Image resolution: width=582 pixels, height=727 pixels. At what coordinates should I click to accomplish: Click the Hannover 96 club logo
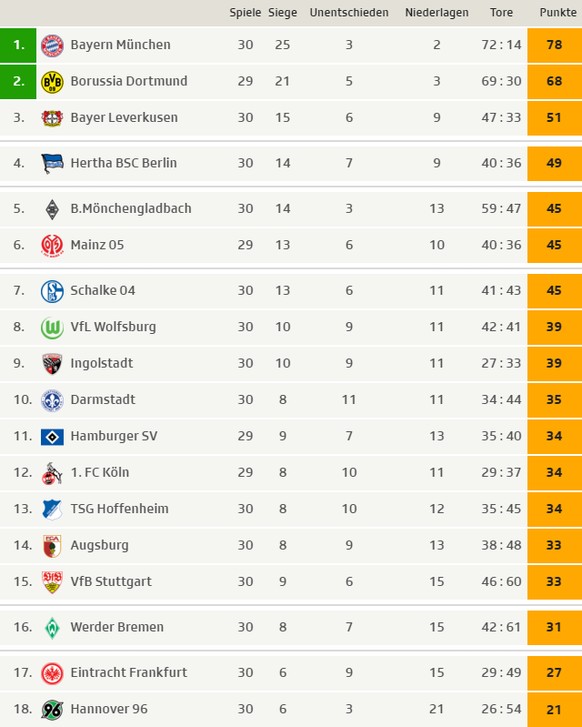click(x=52, y=709)
